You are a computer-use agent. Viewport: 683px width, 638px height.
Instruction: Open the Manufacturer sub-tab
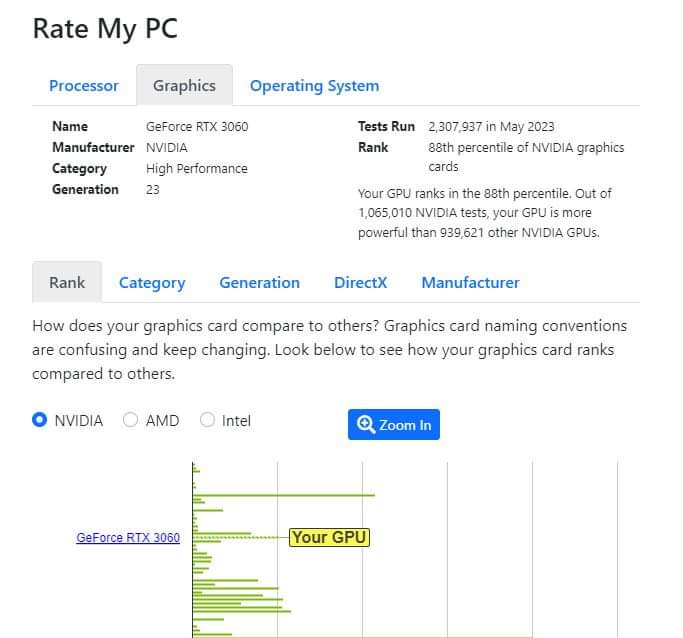(470, 283)
